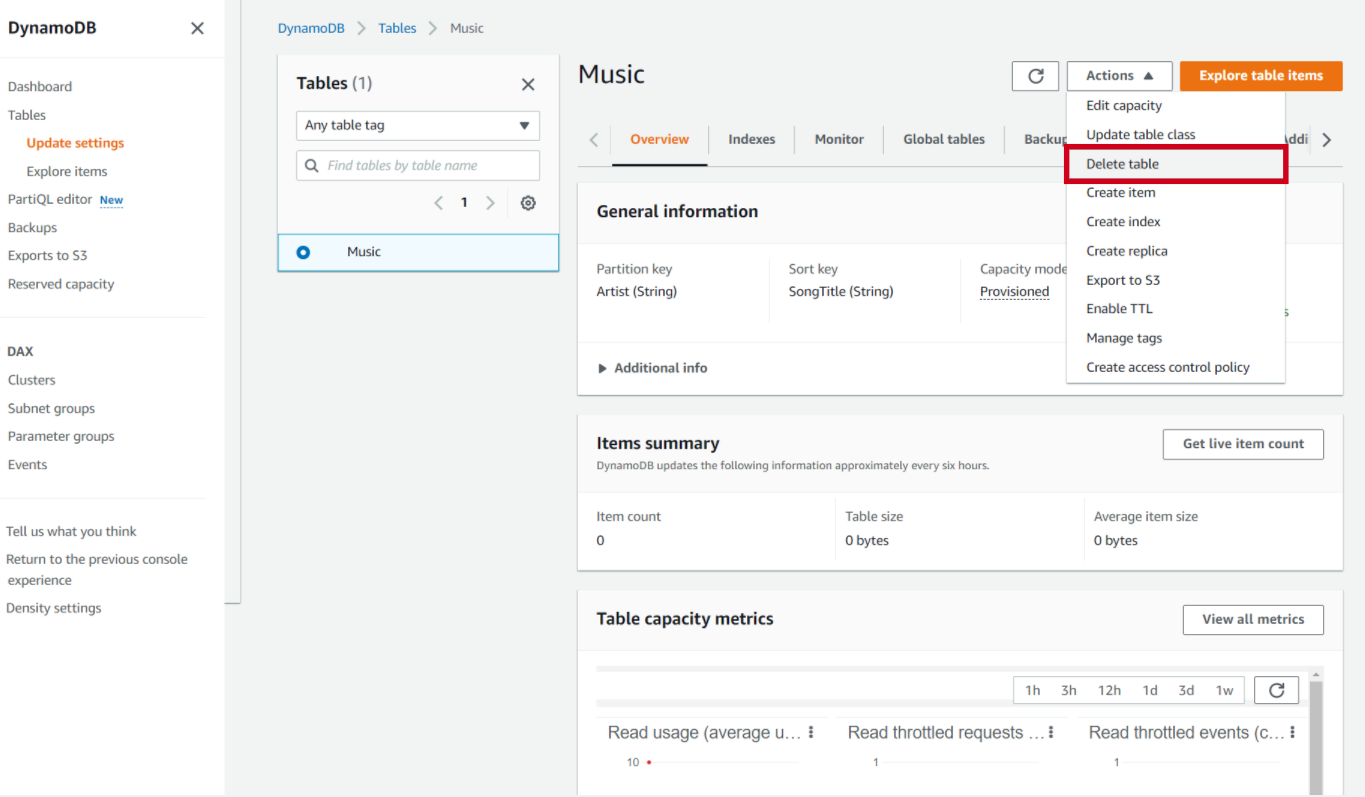Click Tell us what you think

(71, 531)
